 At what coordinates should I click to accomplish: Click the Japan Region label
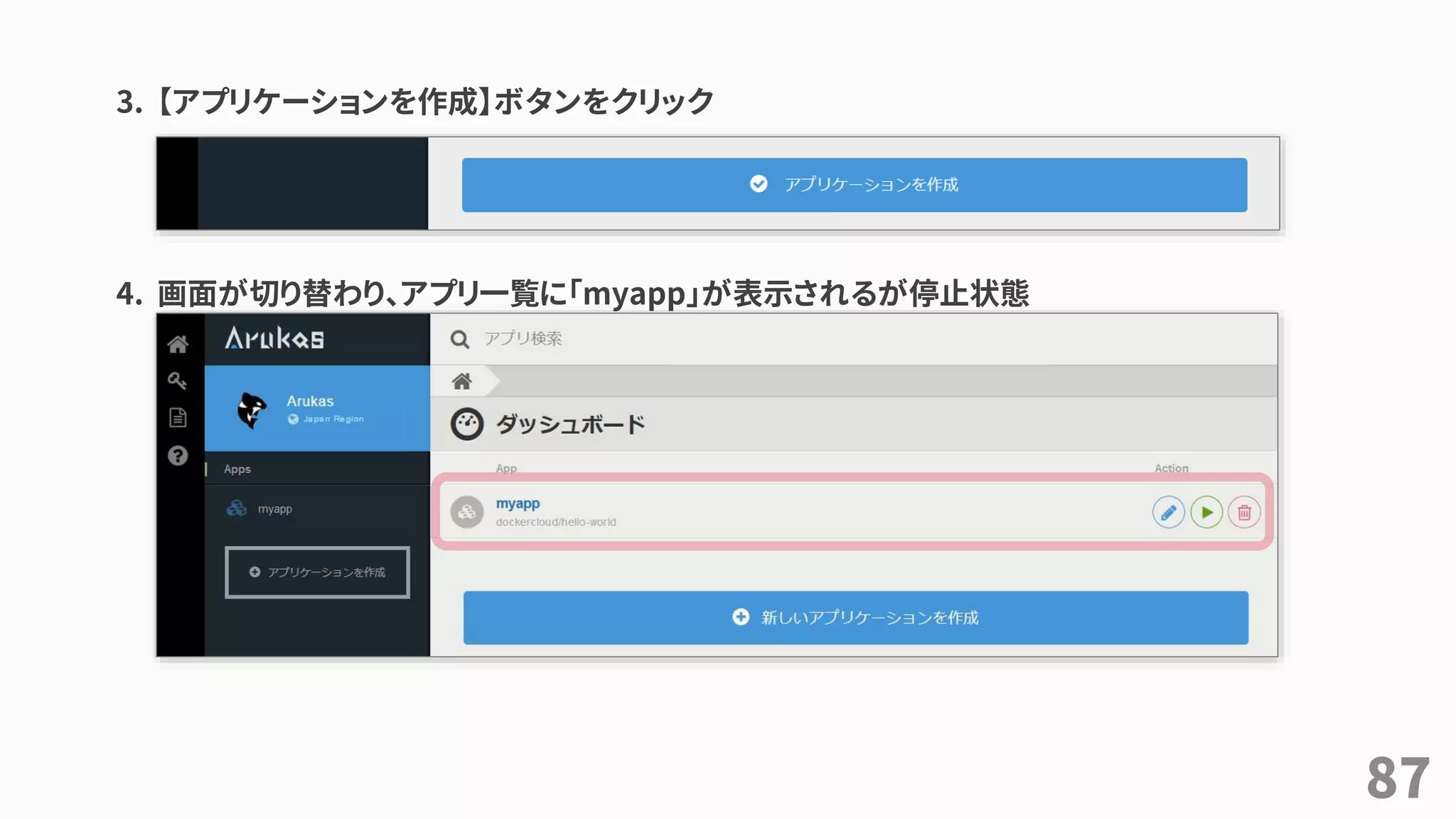click(333, 419)
